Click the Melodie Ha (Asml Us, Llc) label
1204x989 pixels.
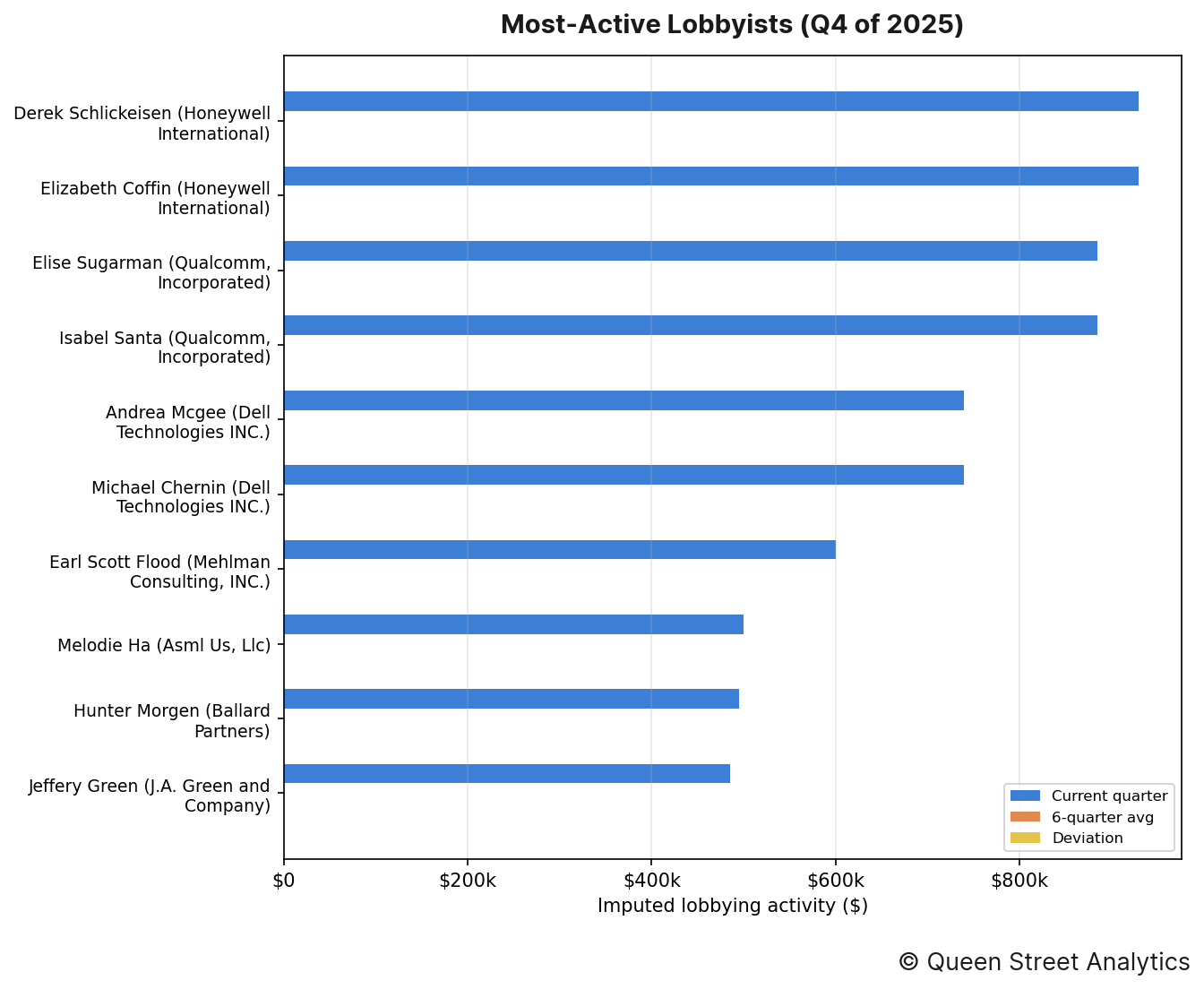[x=164, y=645]
